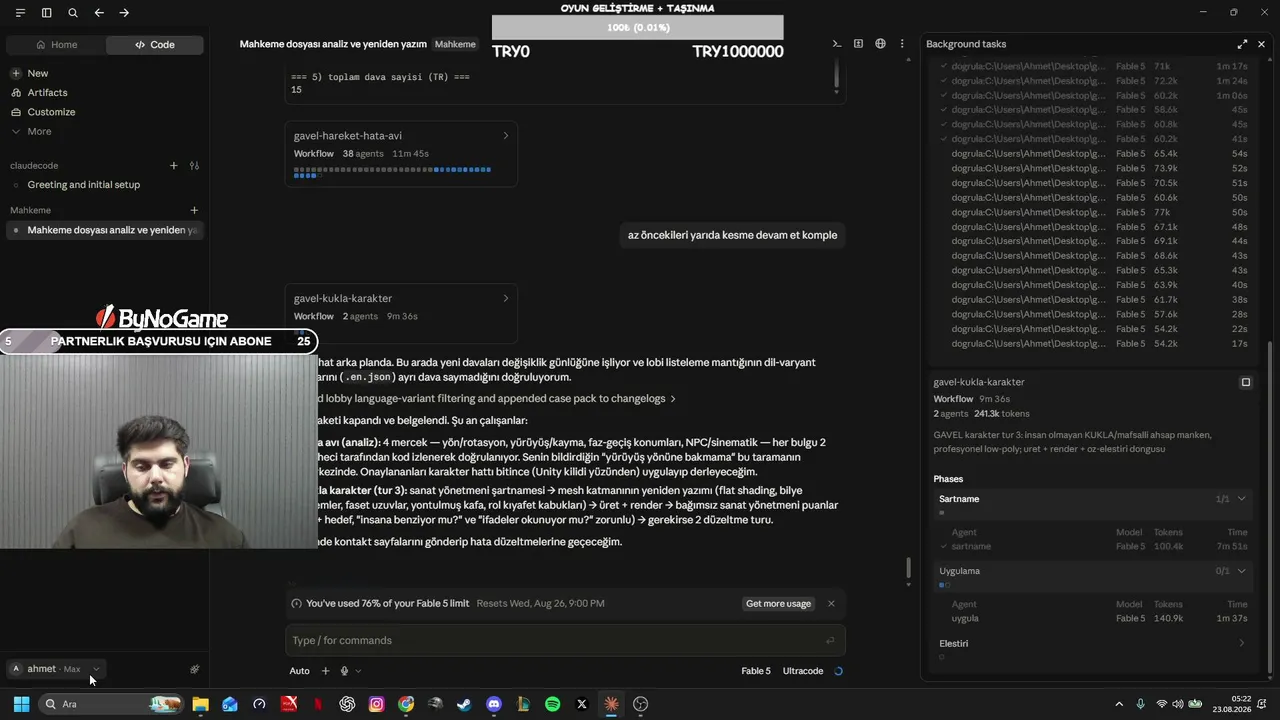Select dogrula row with 73.9k tokens
This screenshot has height=720, width=1280.
(1094, 168)
